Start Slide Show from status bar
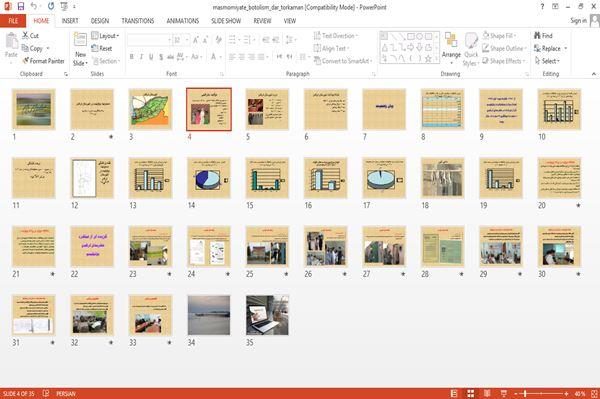The width and height of the screenshot is (600, 399). [504, 393]
